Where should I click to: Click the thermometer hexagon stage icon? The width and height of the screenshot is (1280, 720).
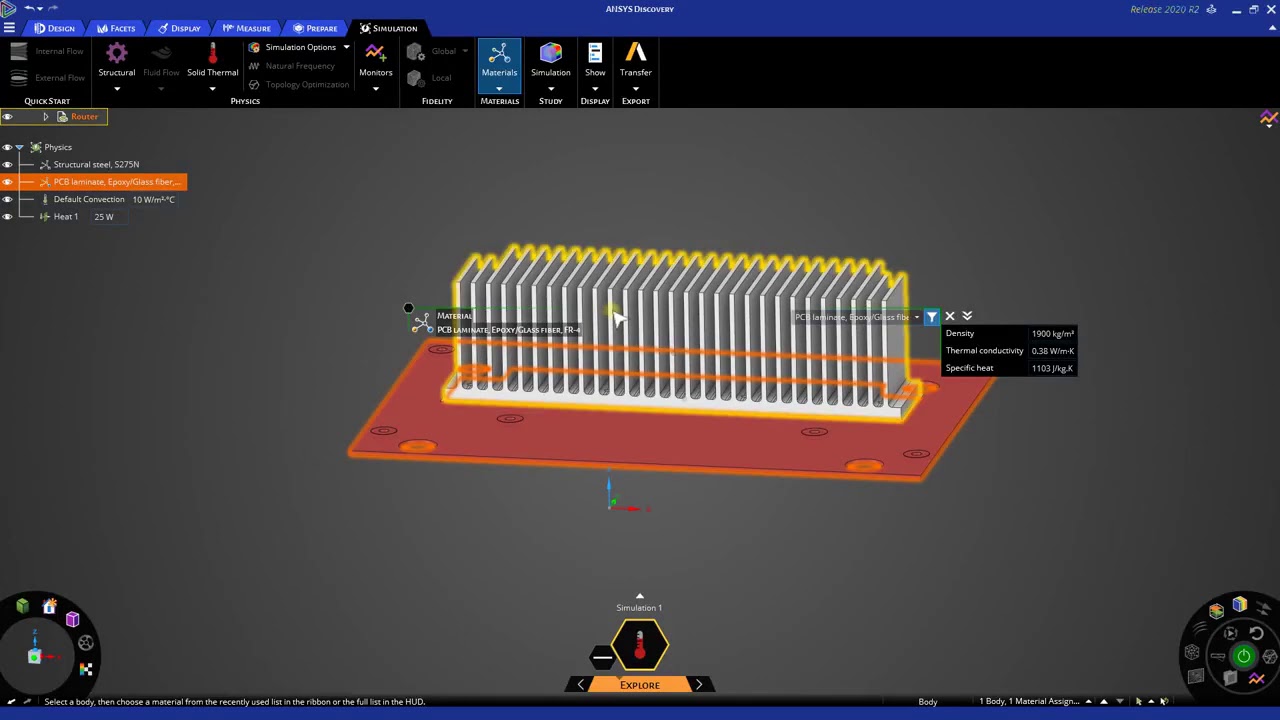(x=639, y=645)
